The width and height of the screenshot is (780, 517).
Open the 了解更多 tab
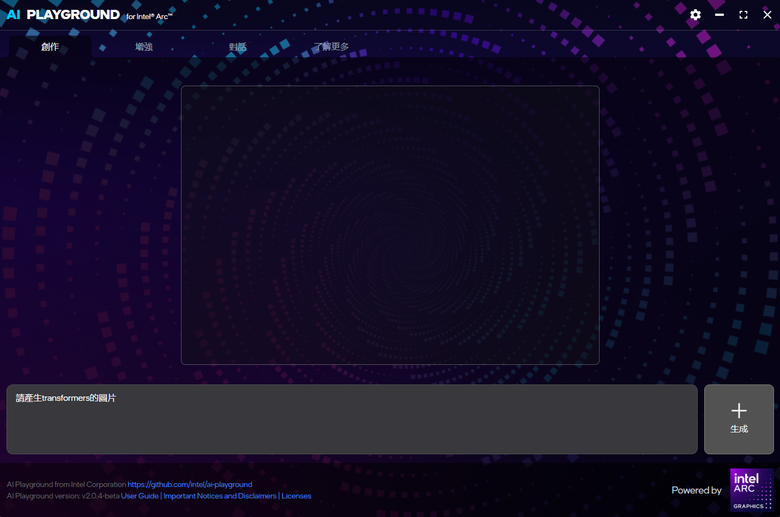331,47
